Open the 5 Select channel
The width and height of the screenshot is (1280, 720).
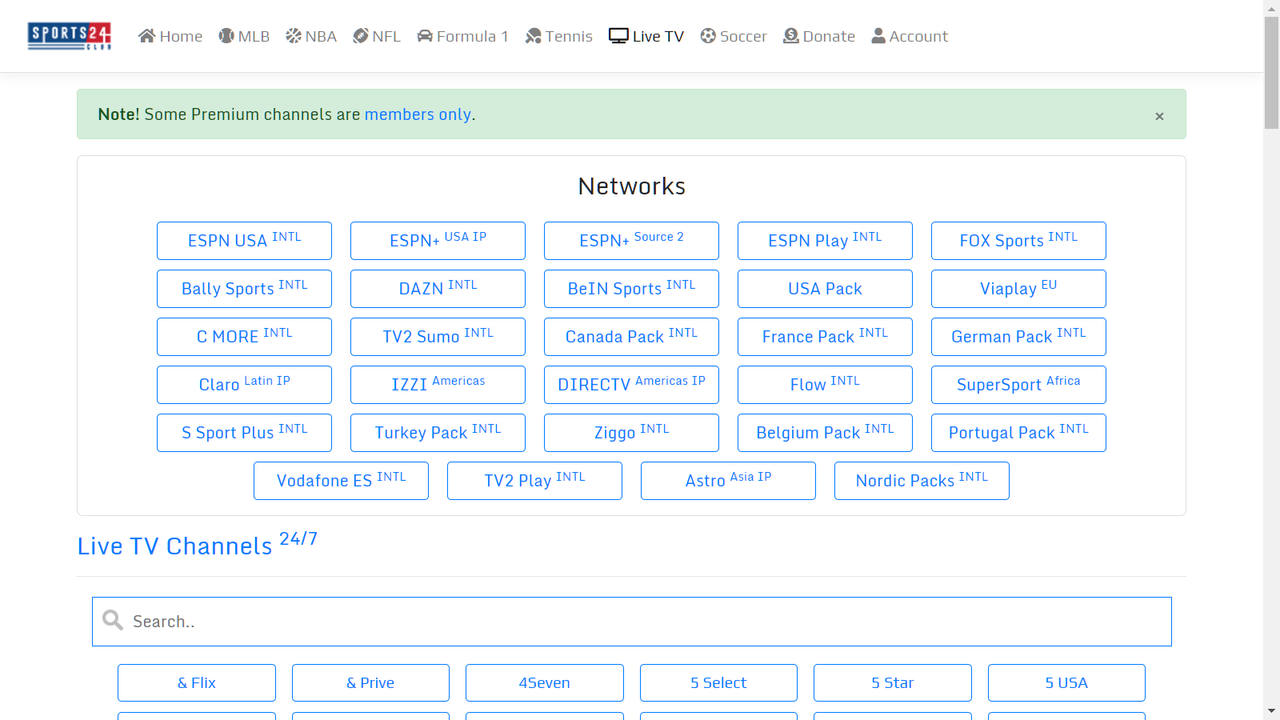tap(718, 683)
